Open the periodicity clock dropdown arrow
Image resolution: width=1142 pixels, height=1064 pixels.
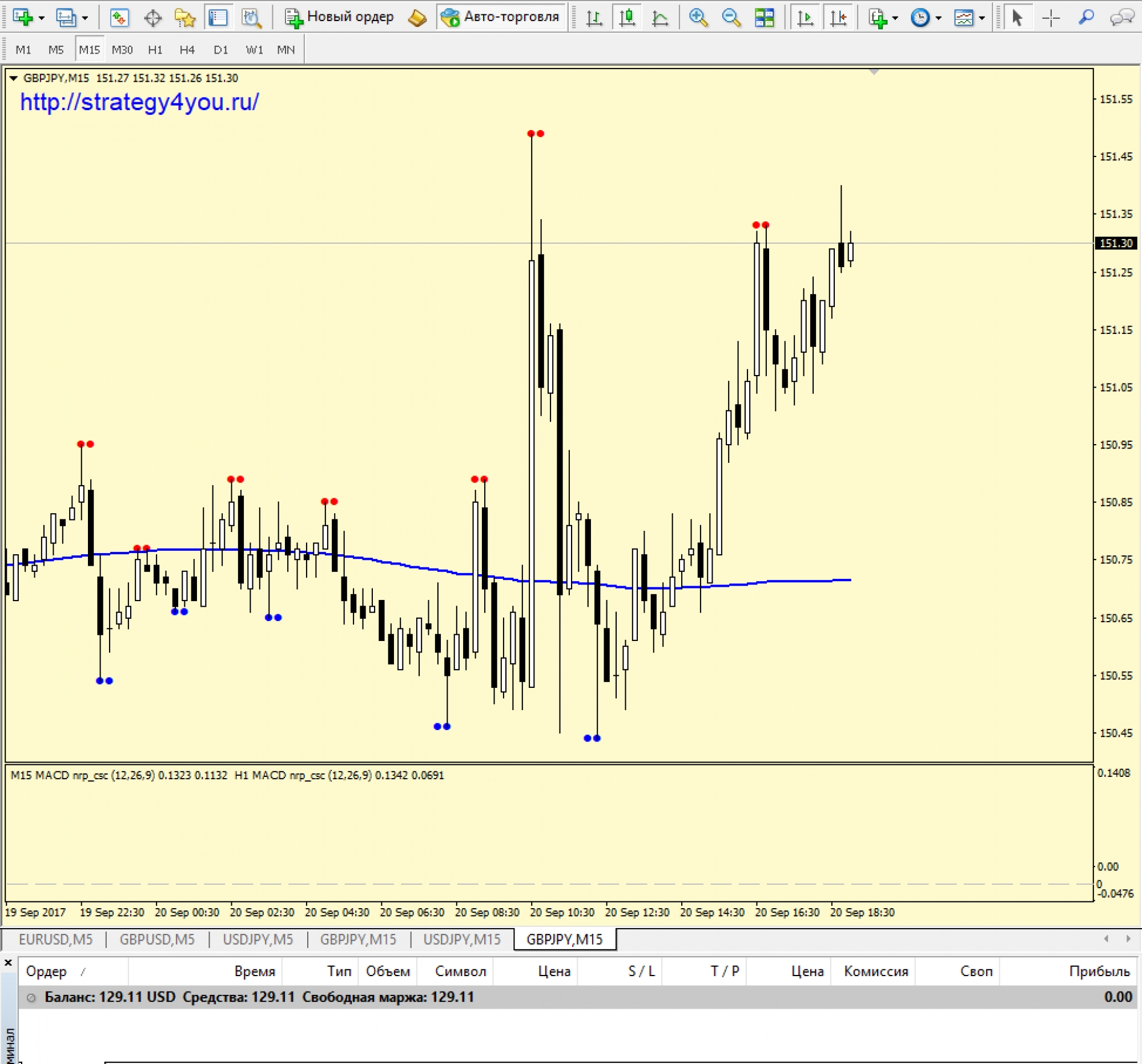click(939, 18)
